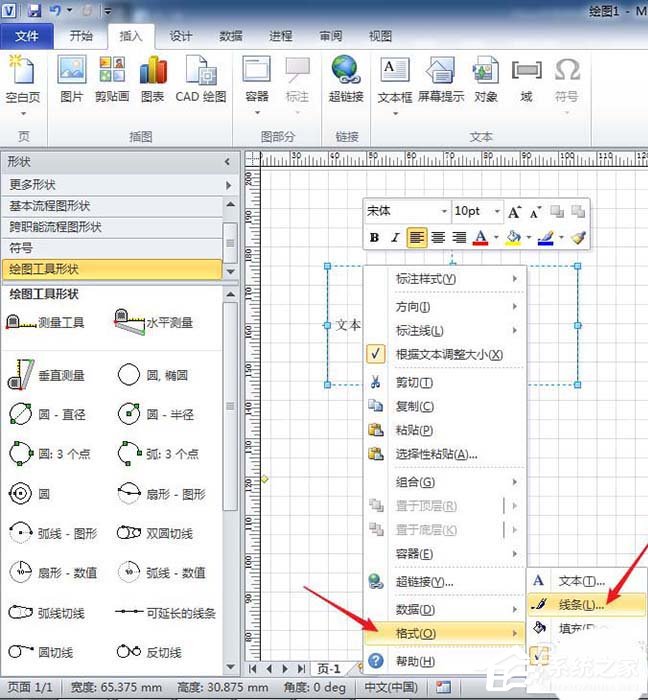Click the format painter brush icon
648x700 pixels.
(x=578, y=238)
